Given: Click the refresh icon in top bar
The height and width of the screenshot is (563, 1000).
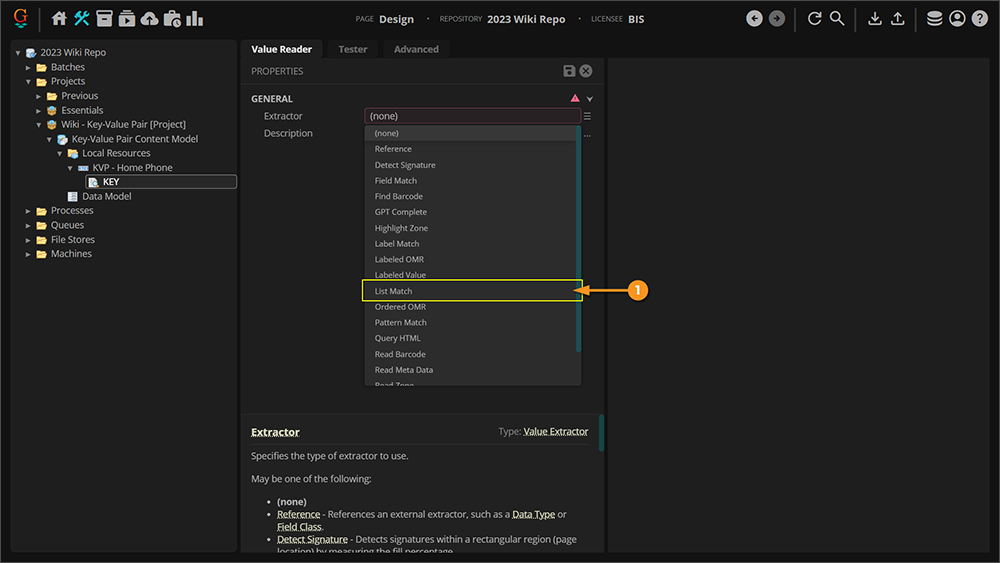Looking at the screenshot, I should click(814, 18).
